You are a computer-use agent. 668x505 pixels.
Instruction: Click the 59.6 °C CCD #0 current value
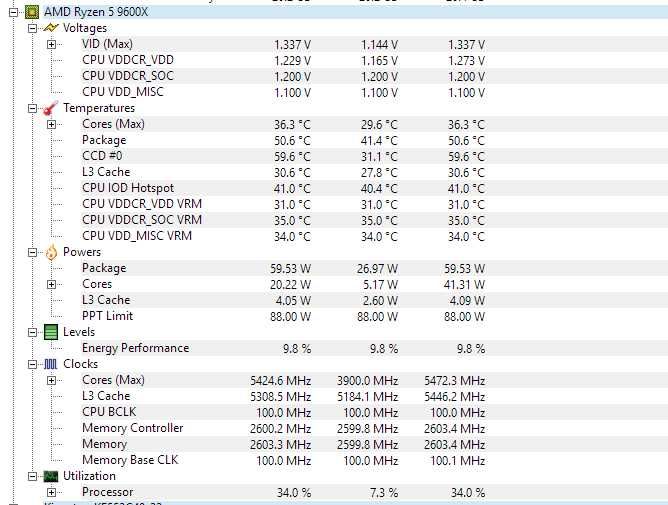(292, 157)
